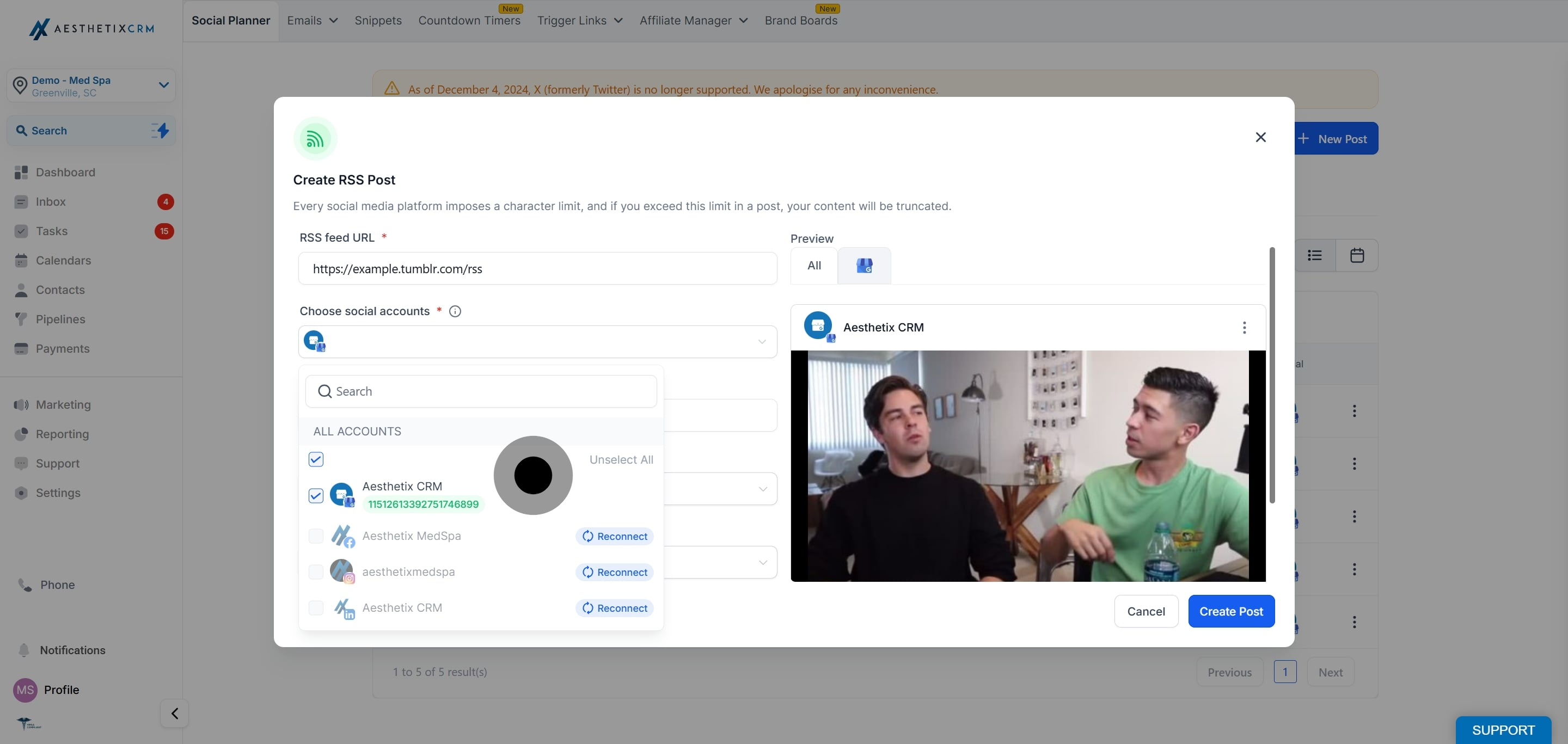1568x744 pixels.
Task: Close the Create RSS Post dialog
Action: [x=1260, y=138]
